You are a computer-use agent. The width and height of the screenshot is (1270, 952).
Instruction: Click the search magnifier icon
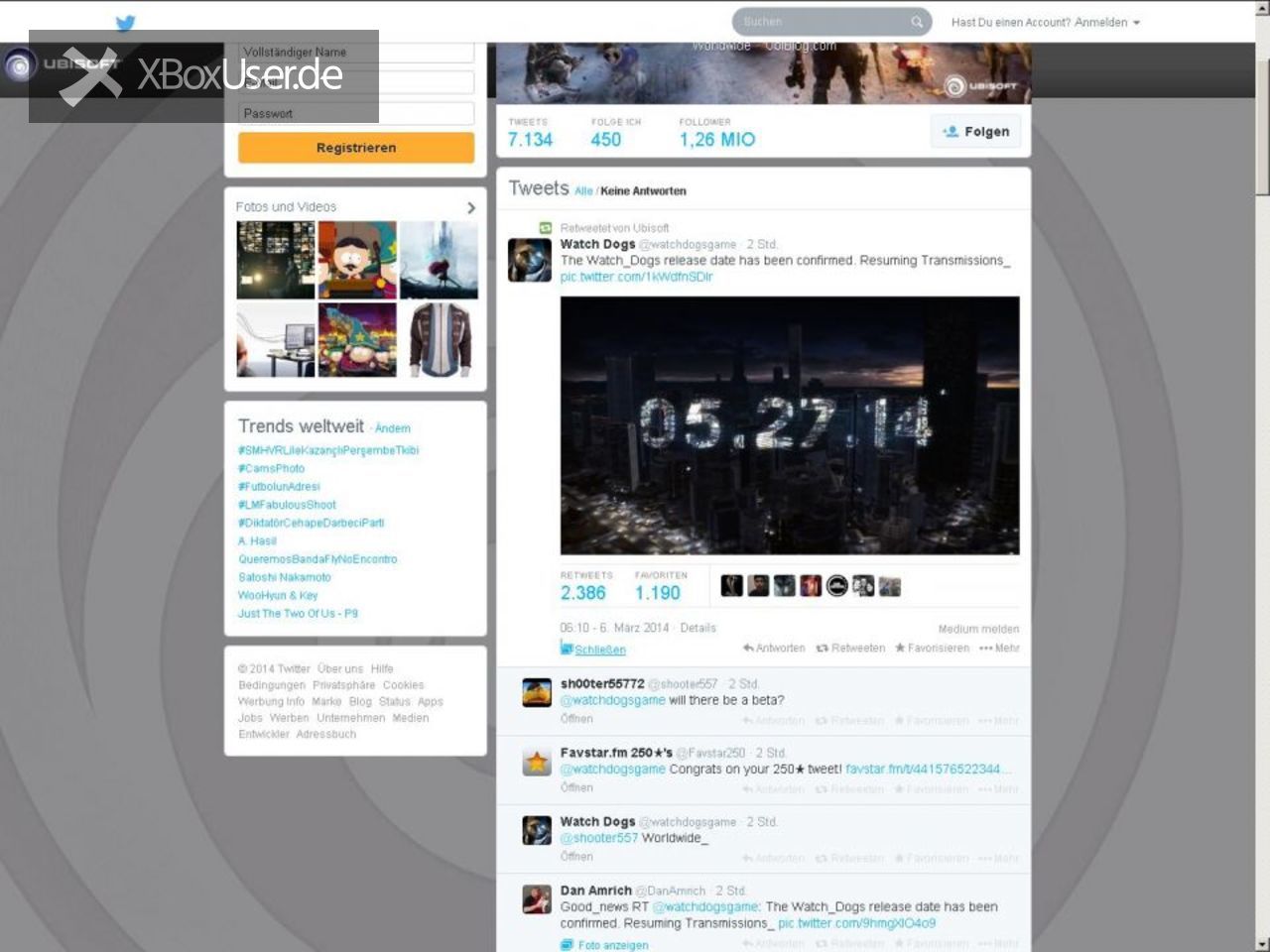tap(917, 22)
